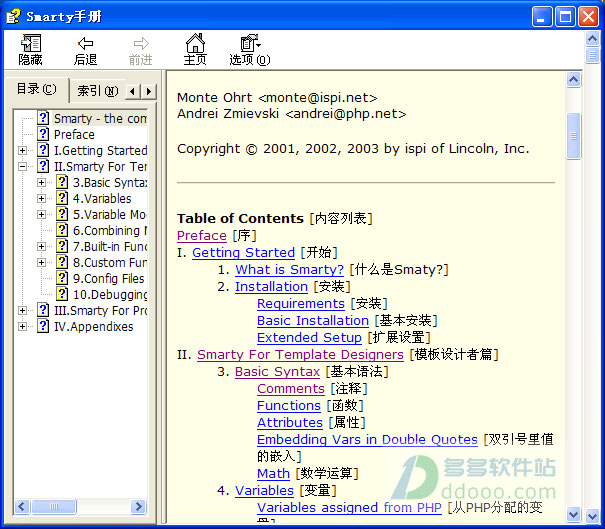
Task: Open the Math link
Action: point(274,473)
